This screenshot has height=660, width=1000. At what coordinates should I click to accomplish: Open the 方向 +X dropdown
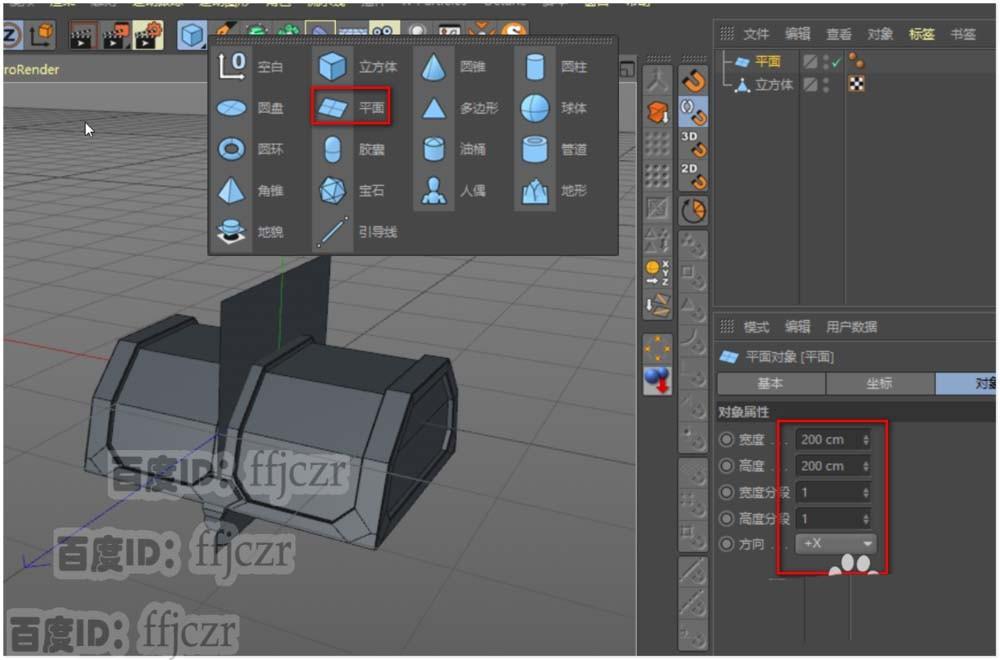coord(838,544)
